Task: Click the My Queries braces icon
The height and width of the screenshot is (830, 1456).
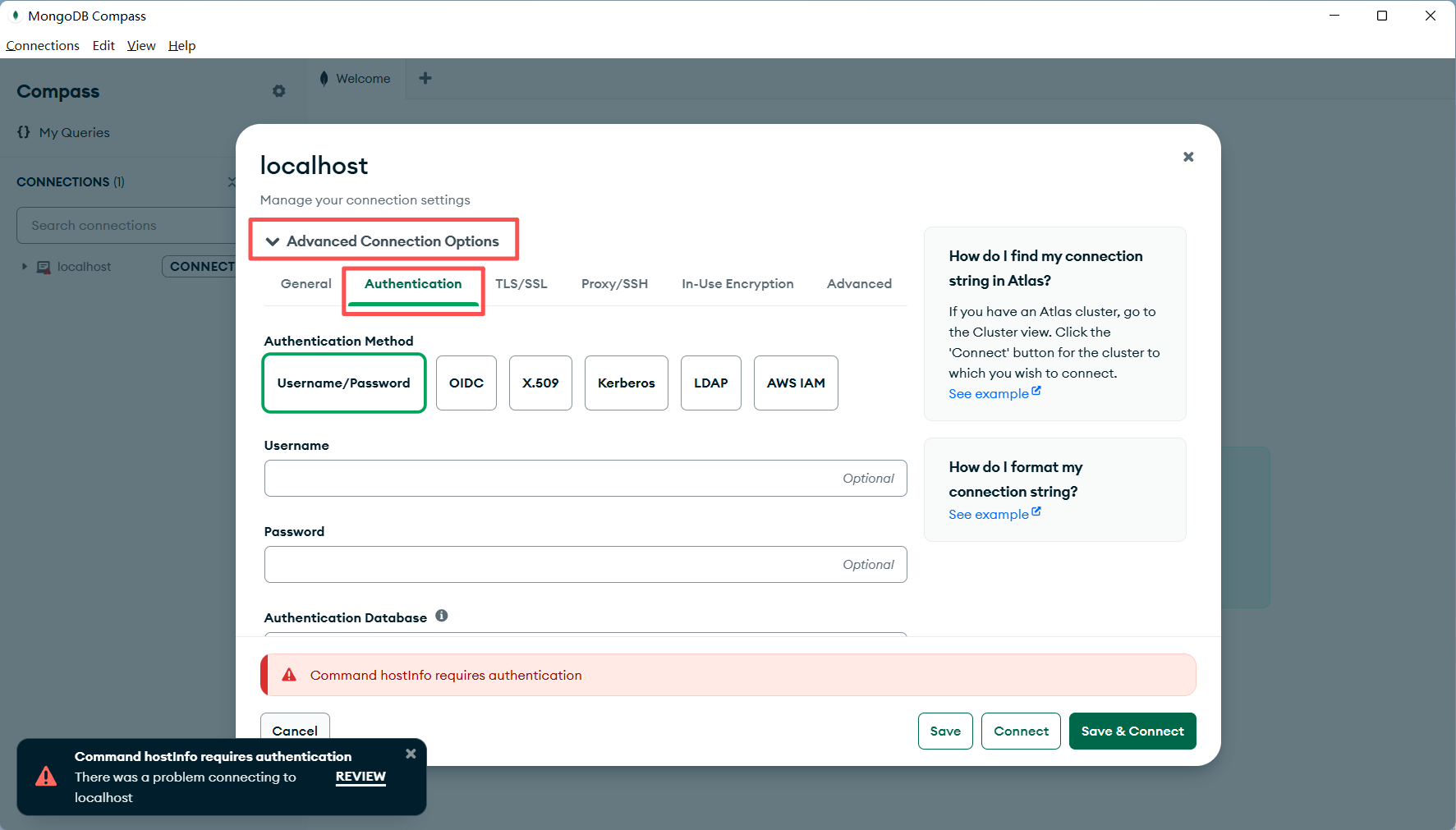Action: tap(24, 132)
